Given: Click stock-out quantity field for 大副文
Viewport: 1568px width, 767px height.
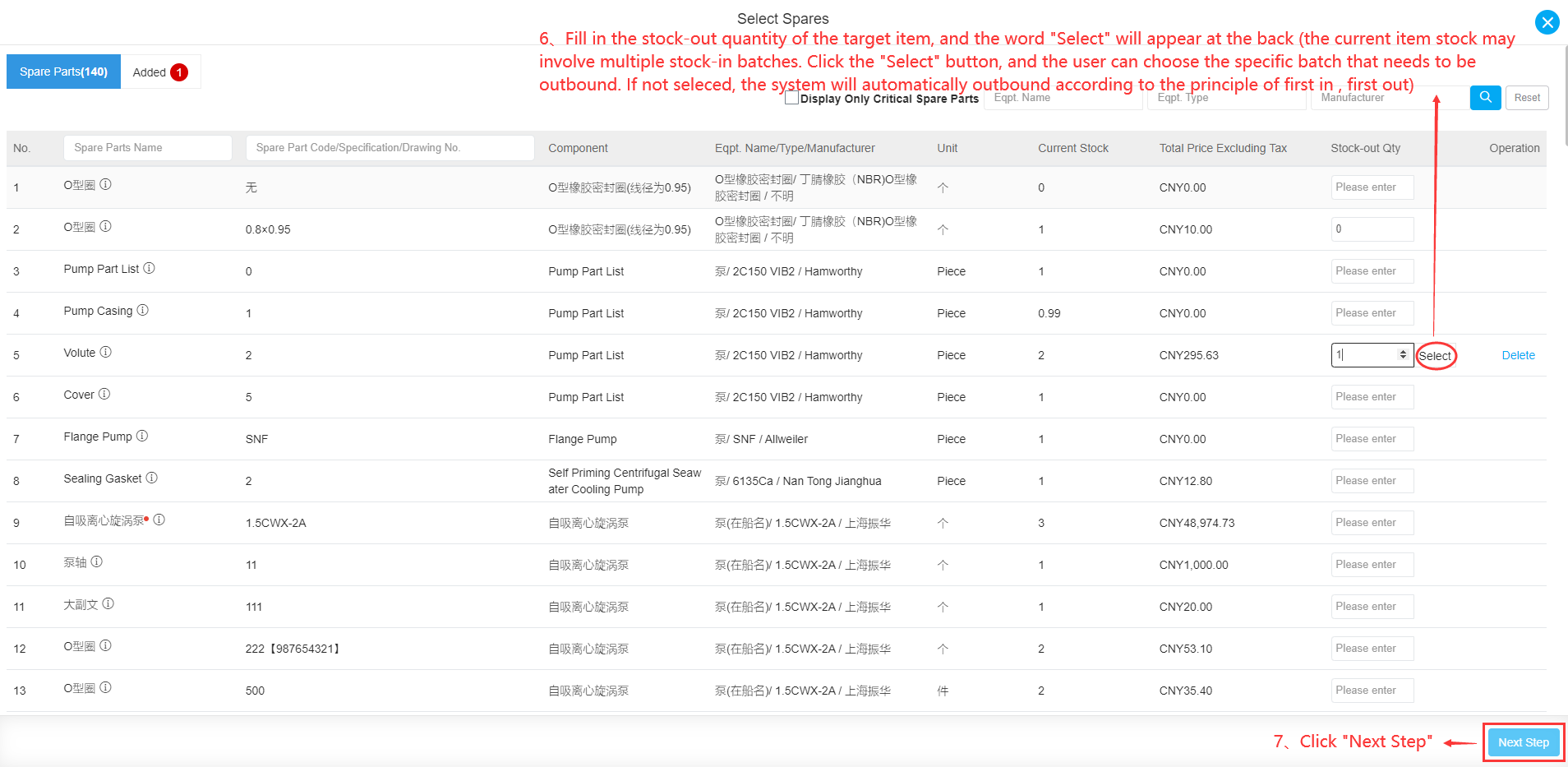Looking at the screenshot, I should [1372, 607].
